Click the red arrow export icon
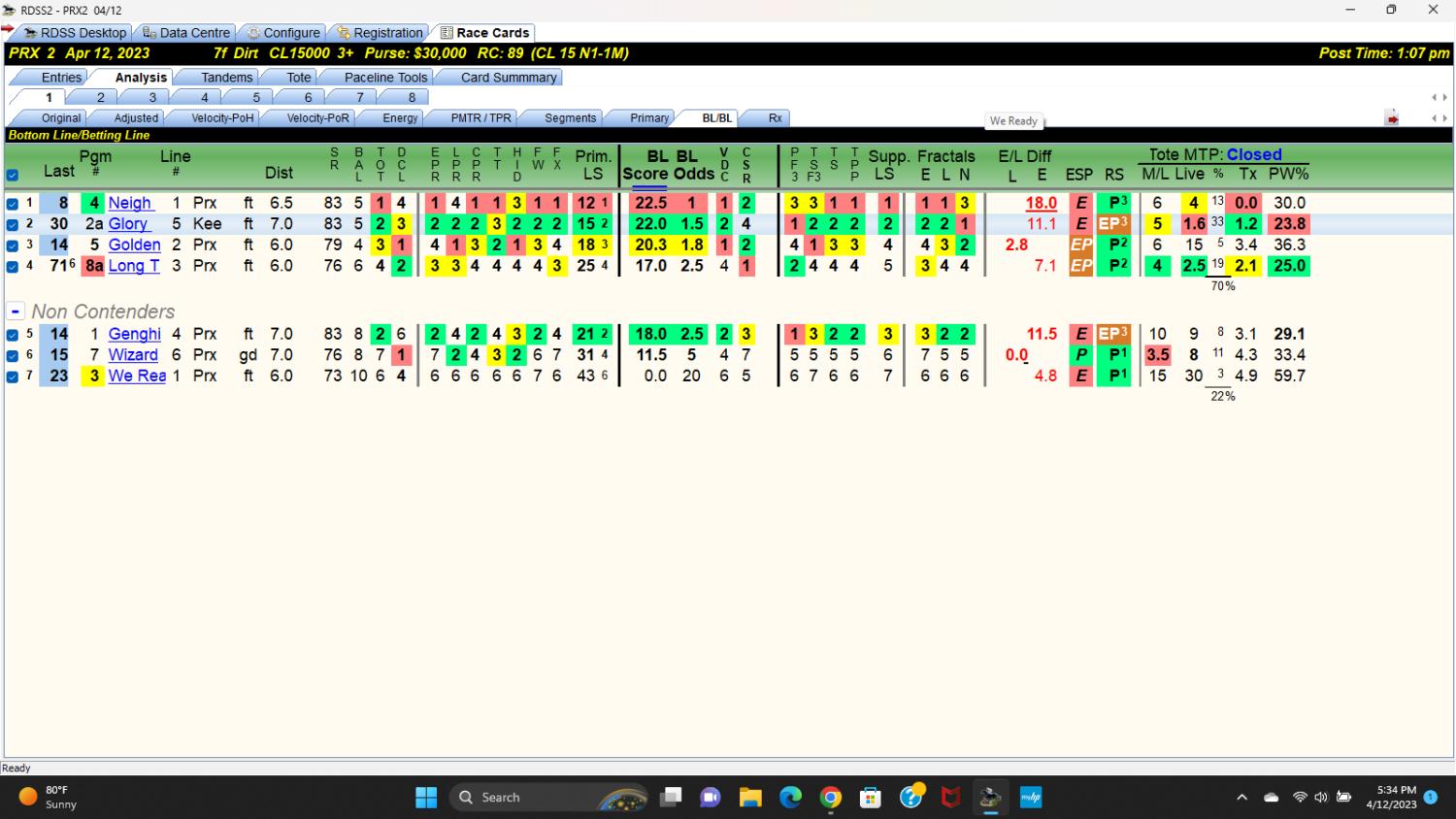The image size is (1456, 819). pos(1392,118)
